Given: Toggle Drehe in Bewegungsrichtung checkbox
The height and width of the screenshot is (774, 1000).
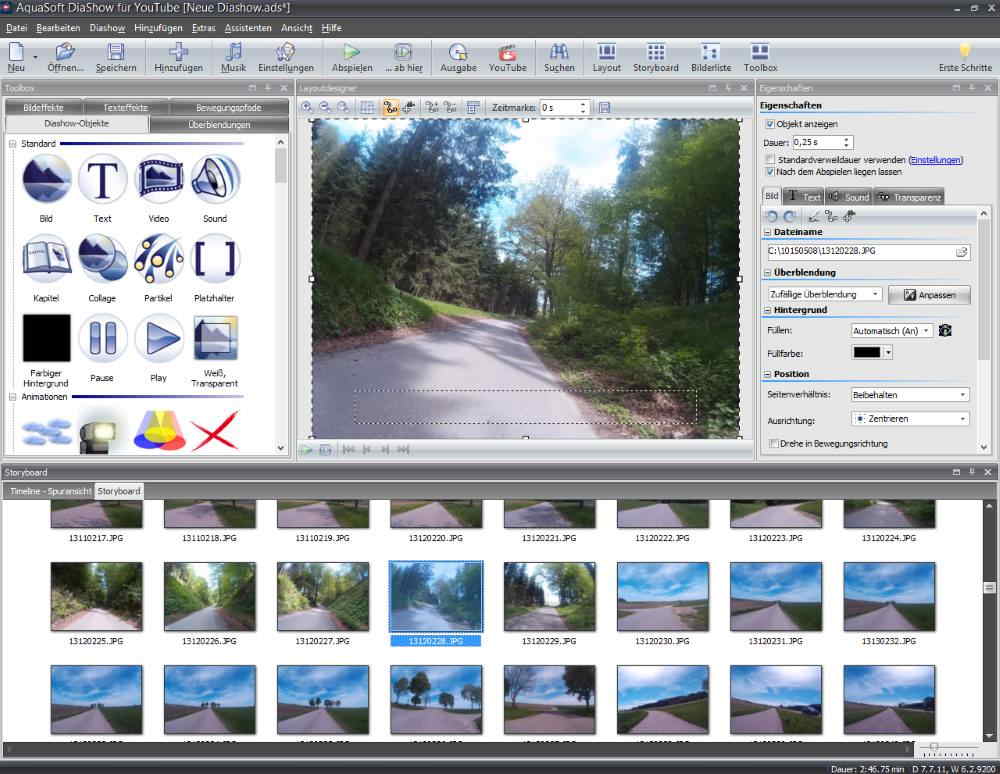Looking at the screenshot, I should pos(773,443).
